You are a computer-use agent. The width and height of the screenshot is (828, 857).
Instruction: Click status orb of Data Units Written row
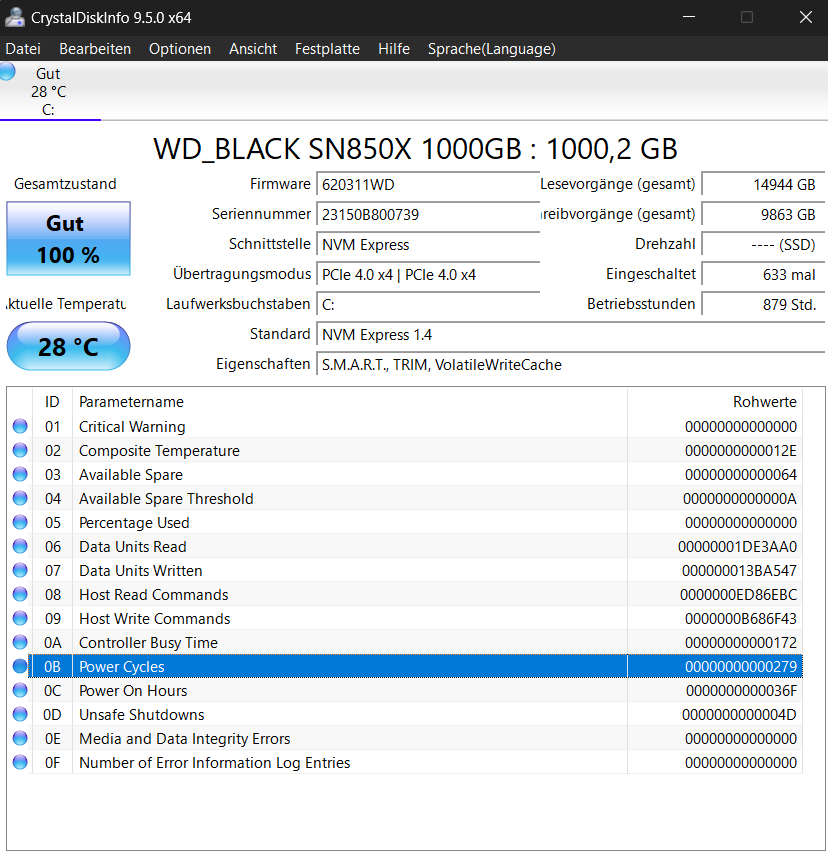[x=20, y=570]
